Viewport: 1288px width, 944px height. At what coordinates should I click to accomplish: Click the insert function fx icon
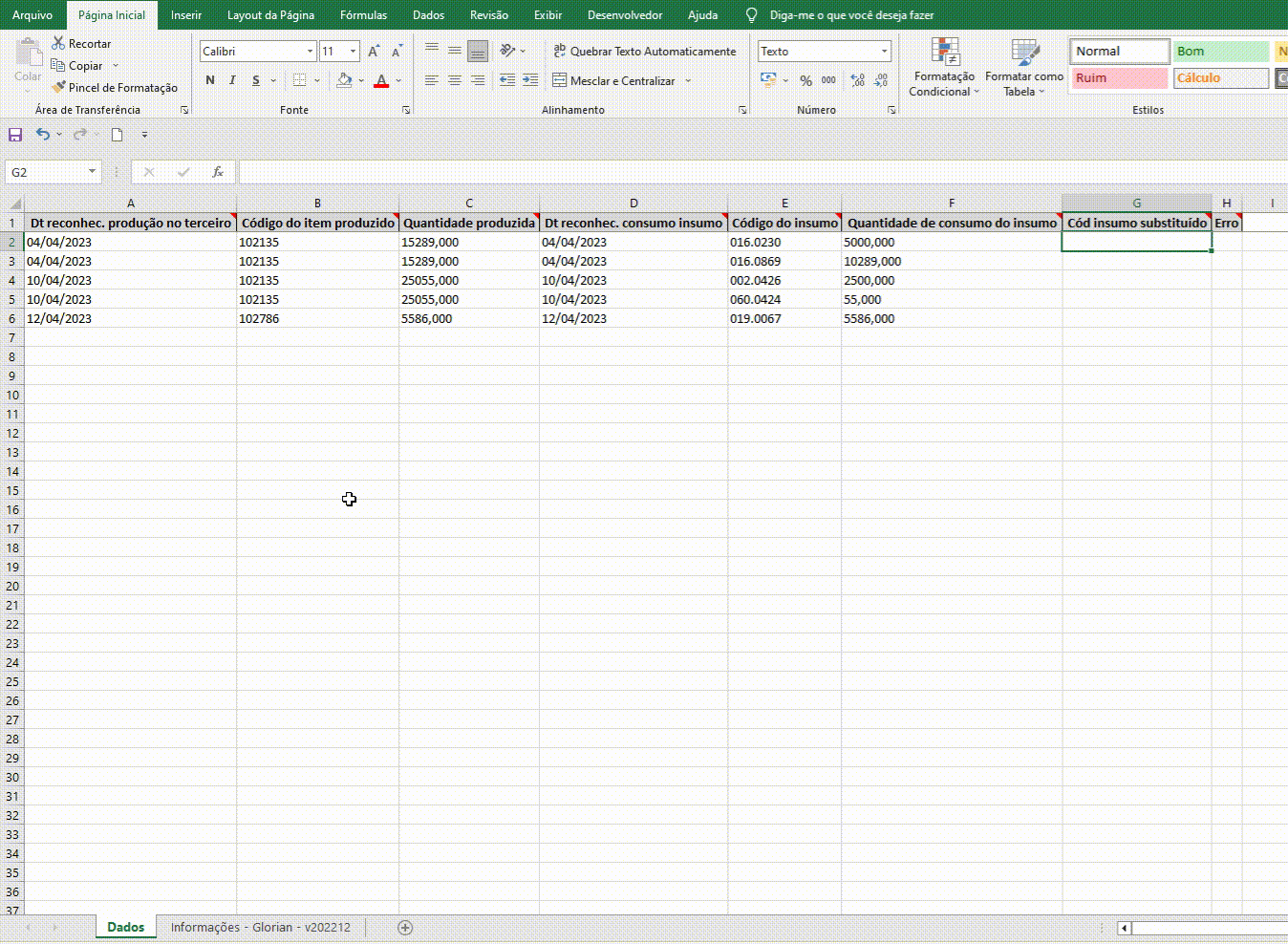pyautogui.click(x=218, y=172)
